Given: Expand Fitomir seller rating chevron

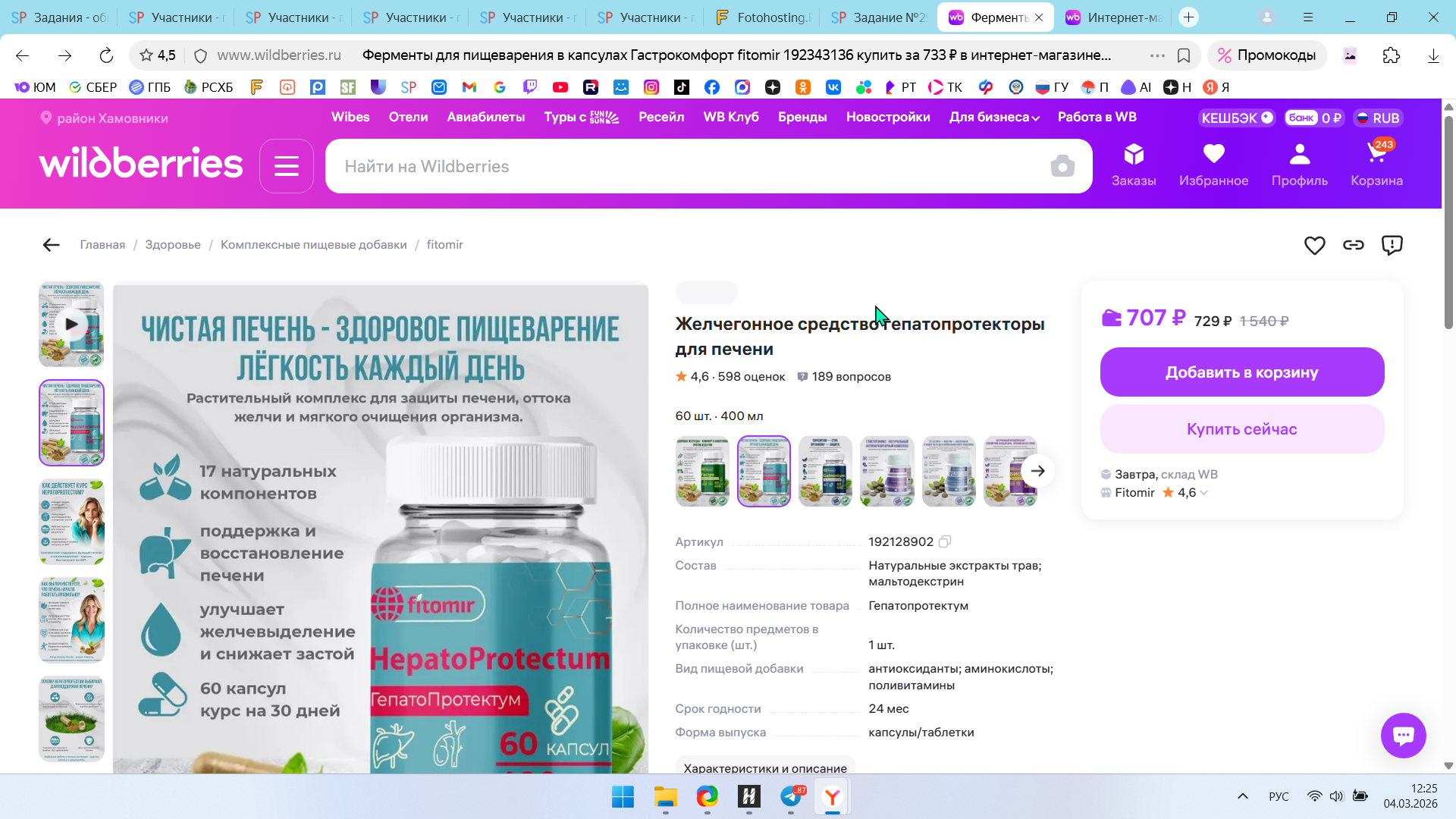Looking at the screenshot, I should [x=1204, y=493].
